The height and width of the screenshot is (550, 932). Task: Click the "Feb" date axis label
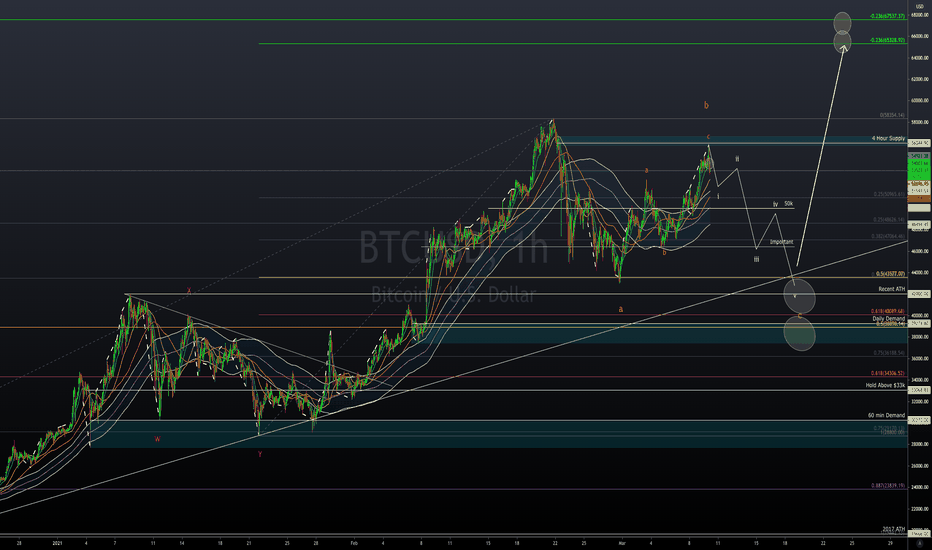pyautogui.click(x=354, y=543)
